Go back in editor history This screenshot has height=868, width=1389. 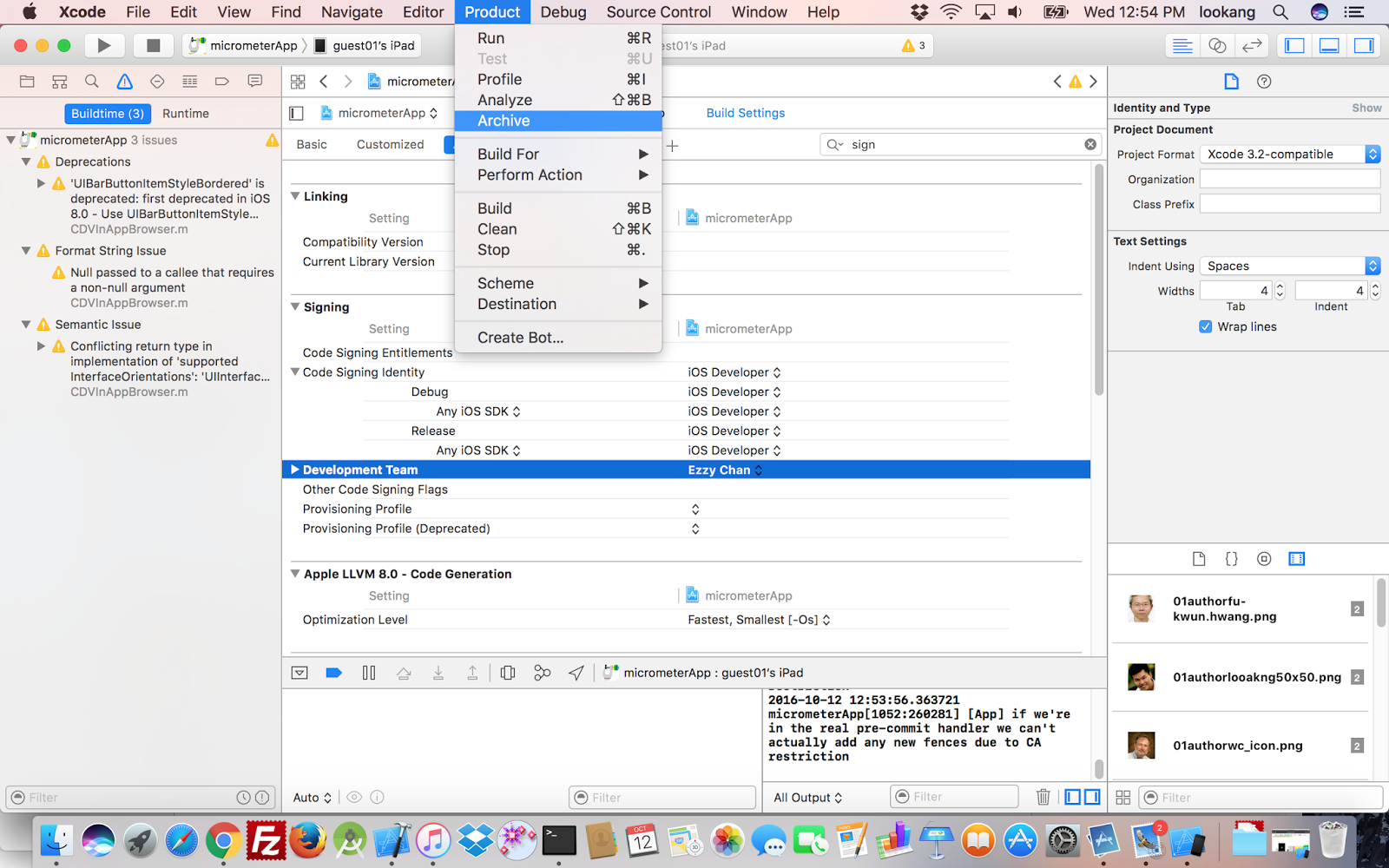tap(324, 82)
